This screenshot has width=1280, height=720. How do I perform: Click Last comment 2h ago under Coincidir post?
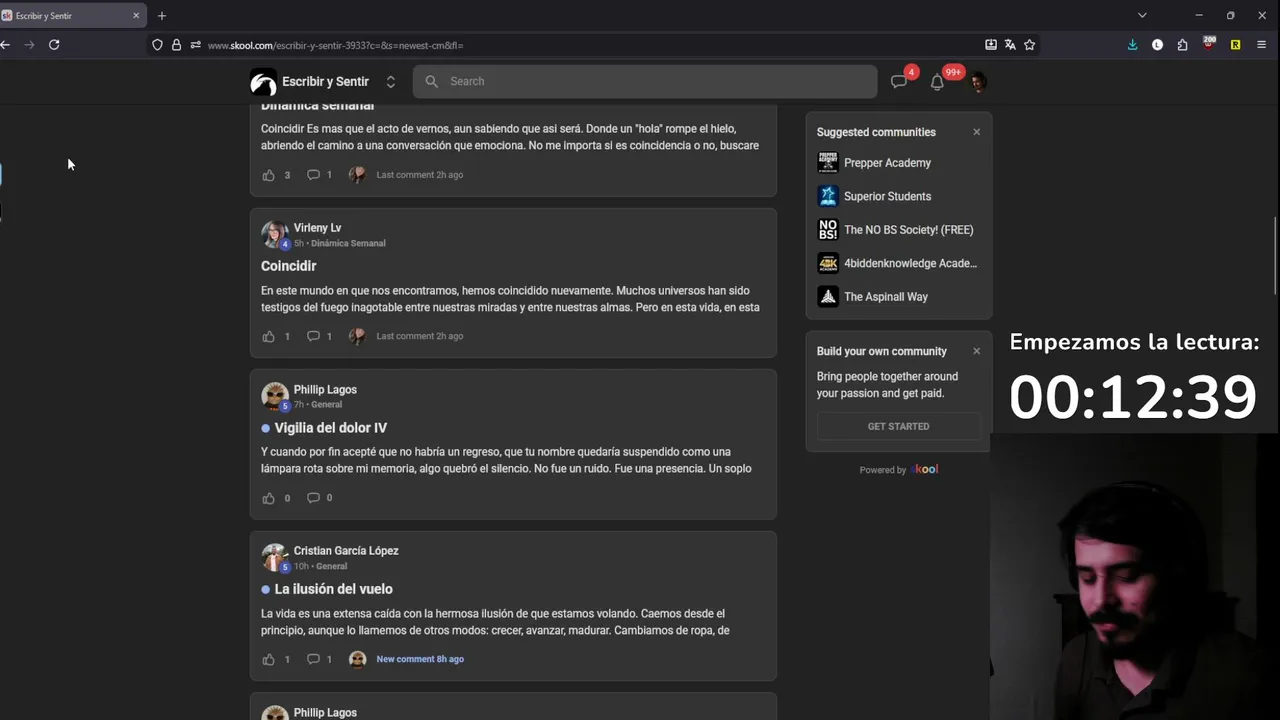[419, 336]
